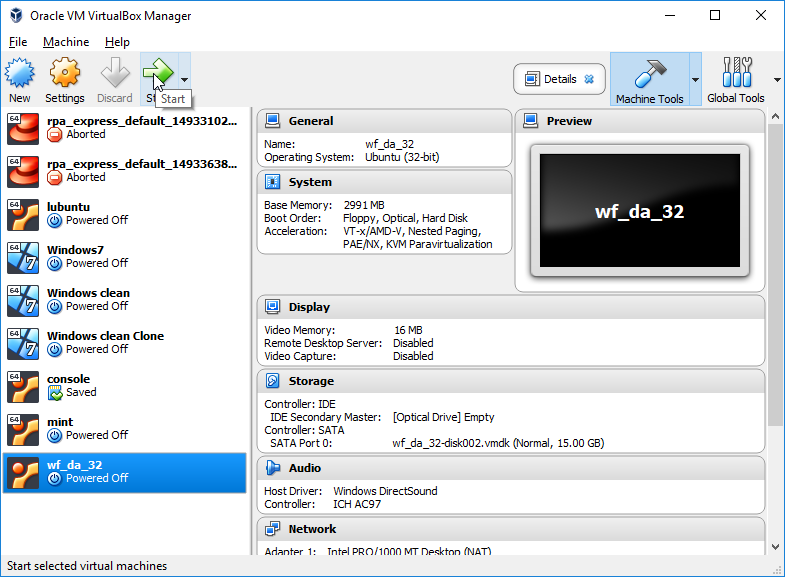This screenshot has height=577, width=785.
Task: Open the Start button dropdown arrow
Action: click(184, 80)
